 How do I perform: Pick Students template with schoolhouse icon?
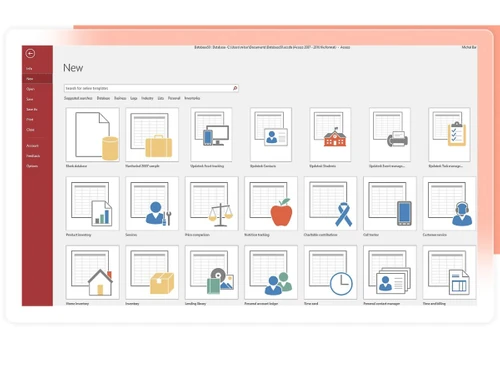[x=330, y=134]
